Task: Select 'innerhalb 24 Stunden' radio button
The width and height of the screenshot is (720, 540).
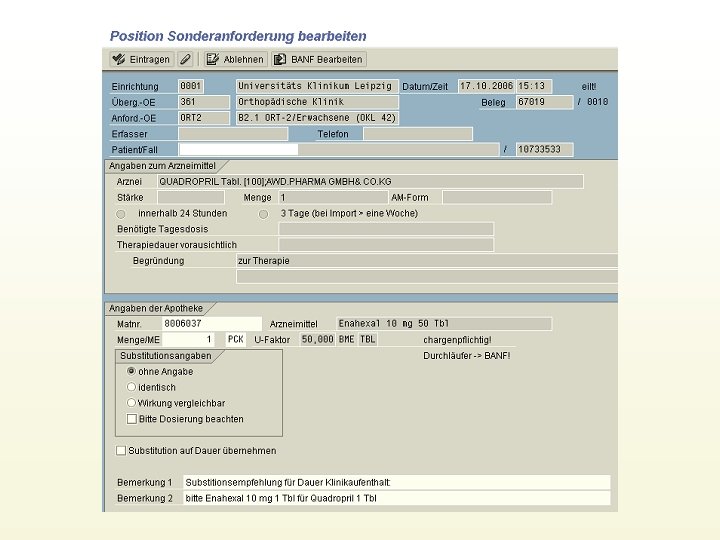Action: [121, 214]
